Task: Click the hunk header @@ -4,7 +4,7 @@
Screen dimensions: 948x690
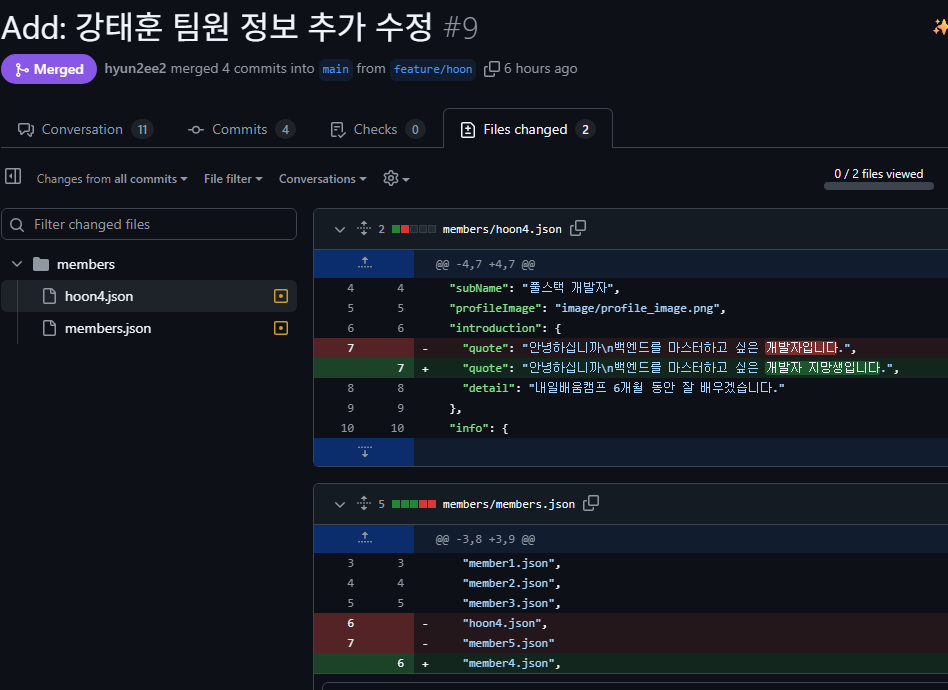Action: 485,264
